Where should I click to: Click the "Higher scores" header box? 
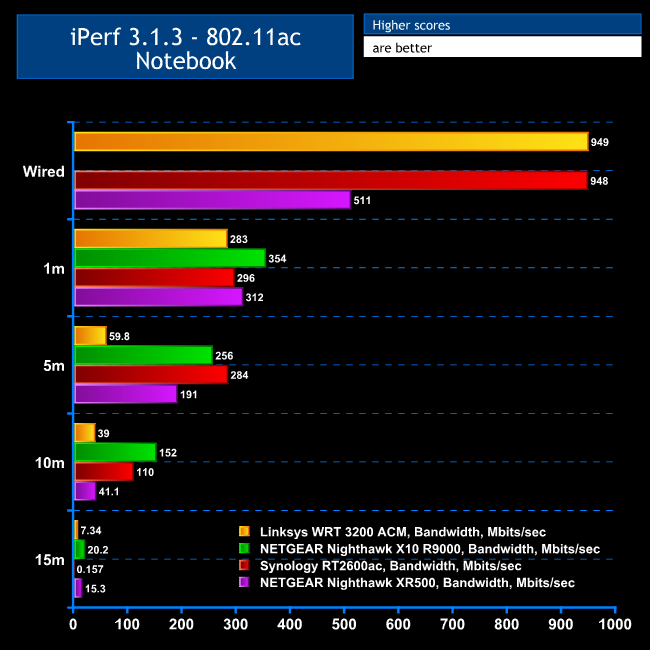502,24
